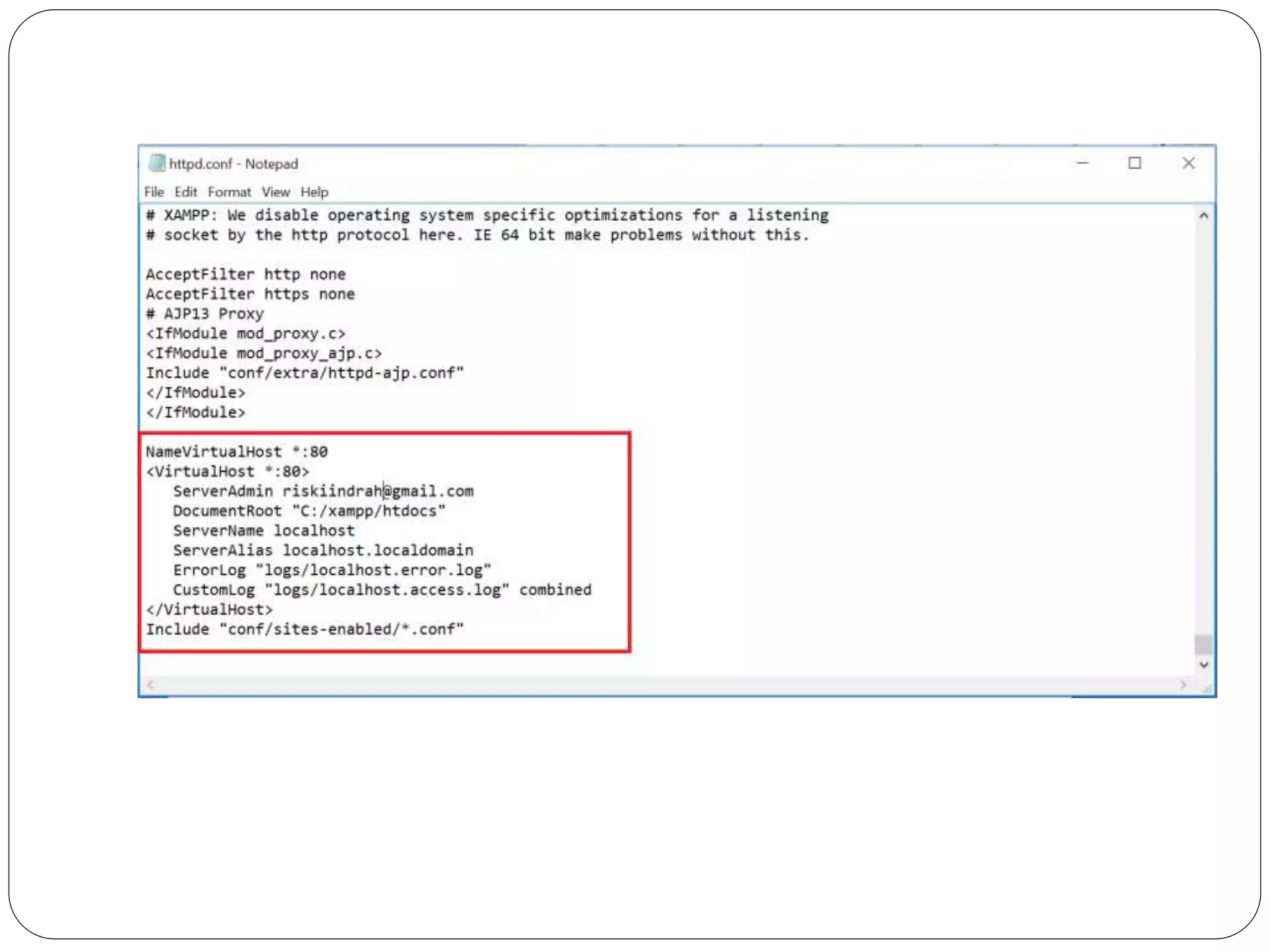The width and height of the screenshot is (1270, 952).
Task: Click the line Include "conf/sites-enabled/*.conf"
Action: coord(304,630)
